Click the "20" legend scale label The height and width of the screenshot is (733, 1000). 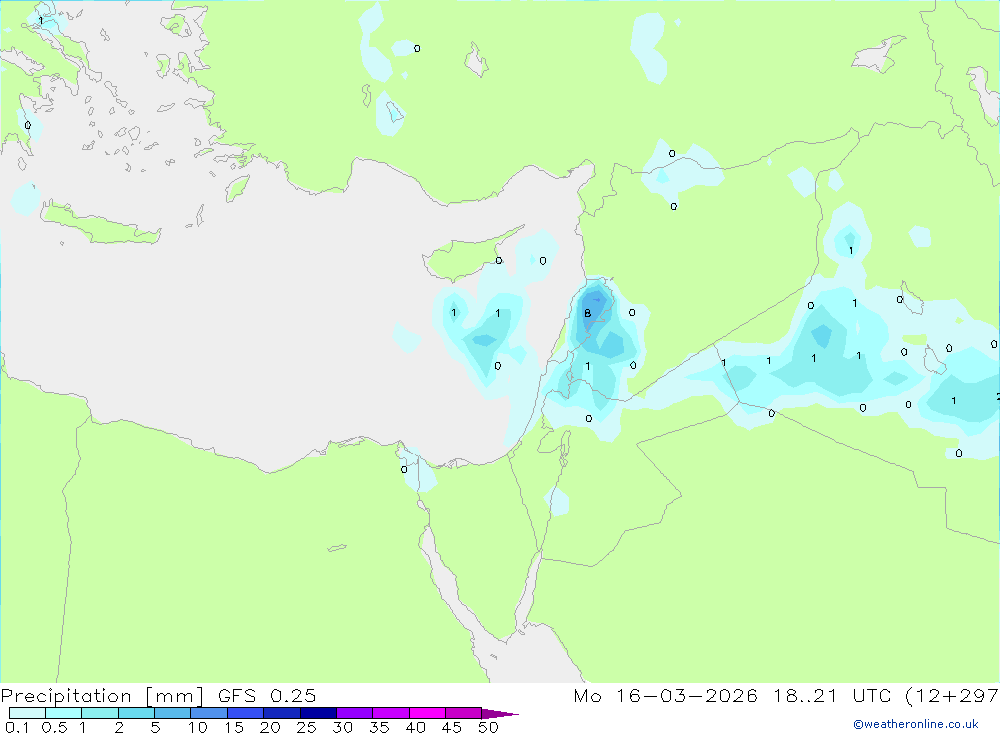tap(270, 727)
